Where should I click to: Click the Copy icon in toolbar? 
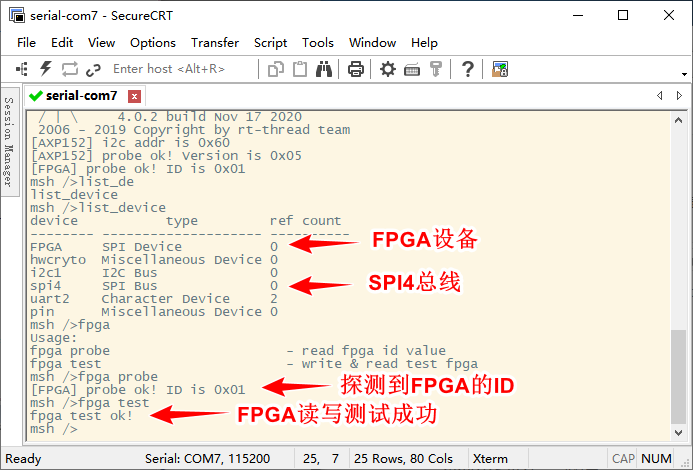click(277, 69)
